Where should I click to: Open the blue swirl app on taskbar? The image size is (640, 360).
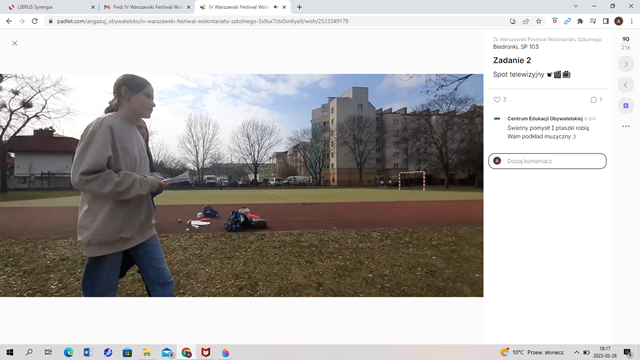pos(108,352)
